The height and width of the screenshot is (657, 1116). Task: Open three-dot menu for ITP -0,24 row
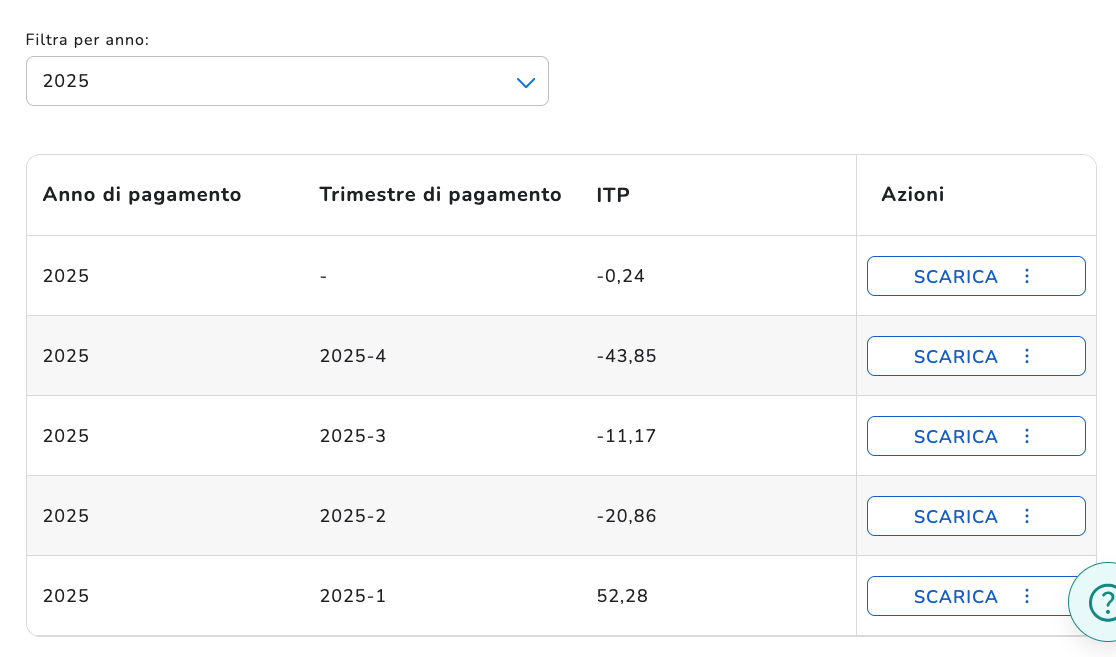click(x=1026, y=276)
